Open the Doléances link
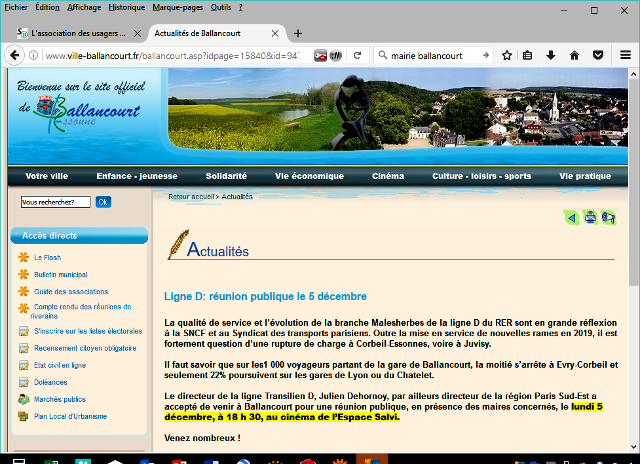 (51, 382)
